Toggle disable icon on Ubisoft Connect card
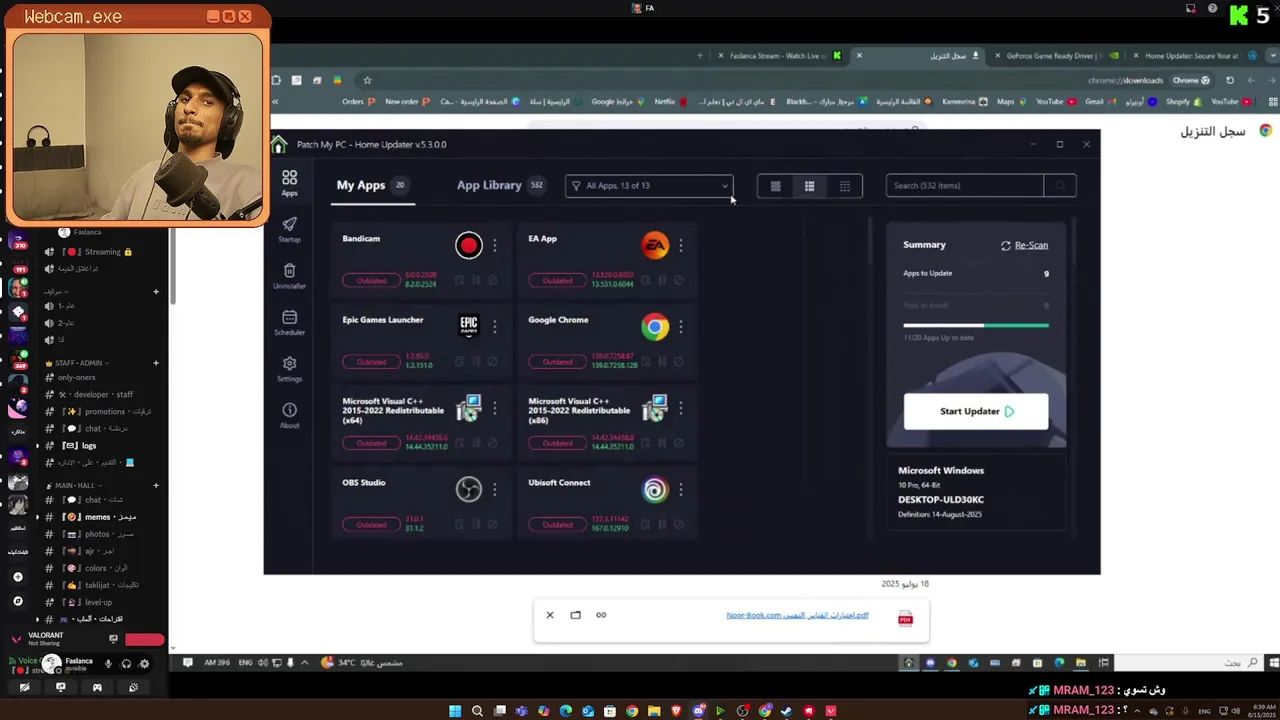The width and height of the screenshot is (1280, 720). [x=679, y=525]
